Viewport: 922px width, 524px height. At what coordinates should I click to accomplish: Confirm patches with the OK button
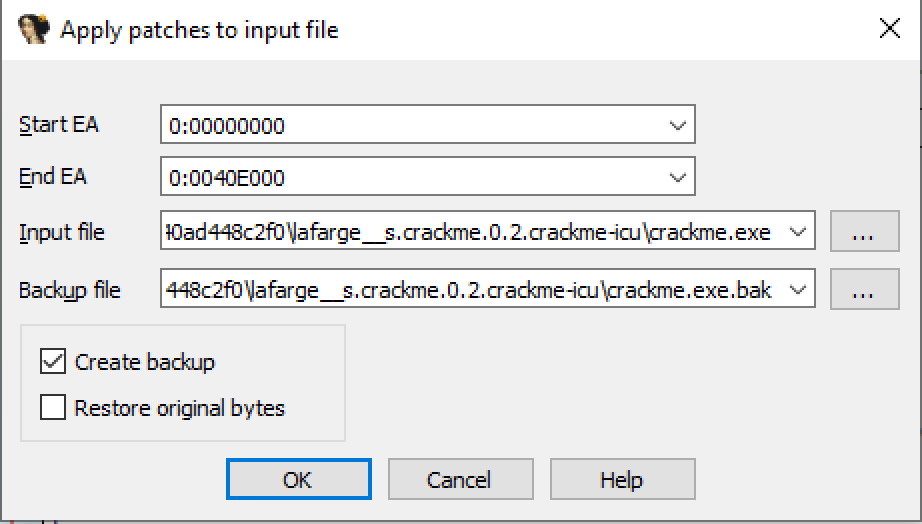pos(298,480)
